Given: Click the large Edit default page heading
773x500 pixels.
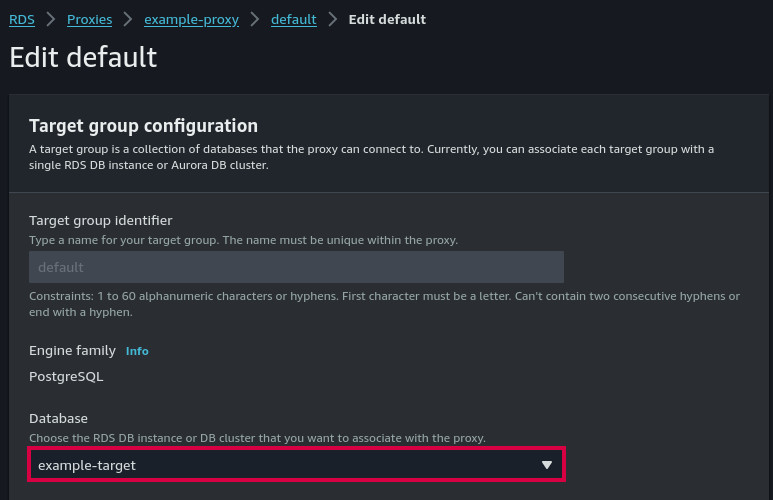Looking at the screenshot, I should click(83, 56).
